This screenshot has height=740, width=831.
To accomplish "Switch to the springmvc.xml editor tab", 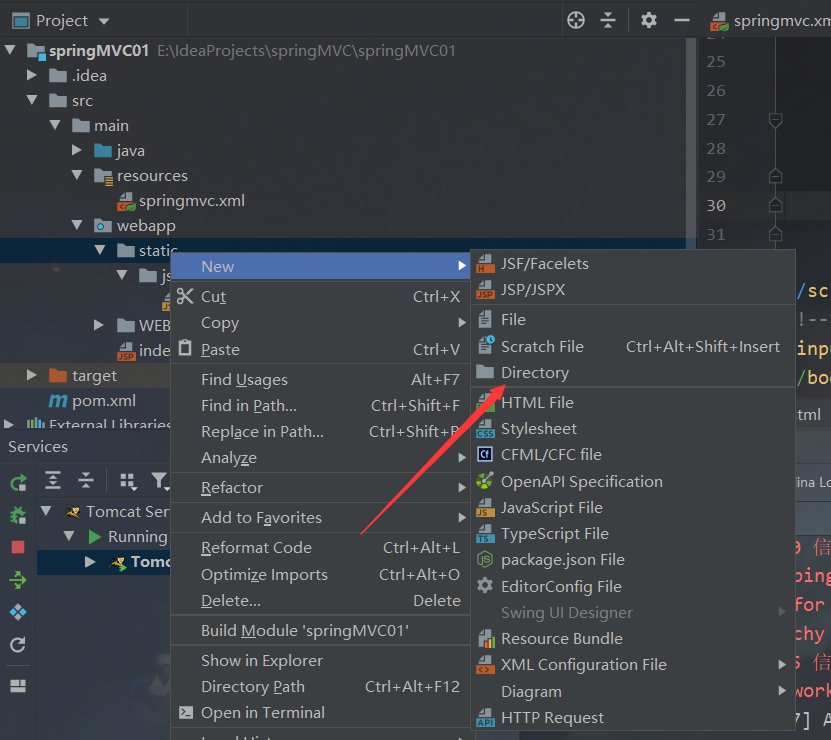I will [x=771, y=21].
